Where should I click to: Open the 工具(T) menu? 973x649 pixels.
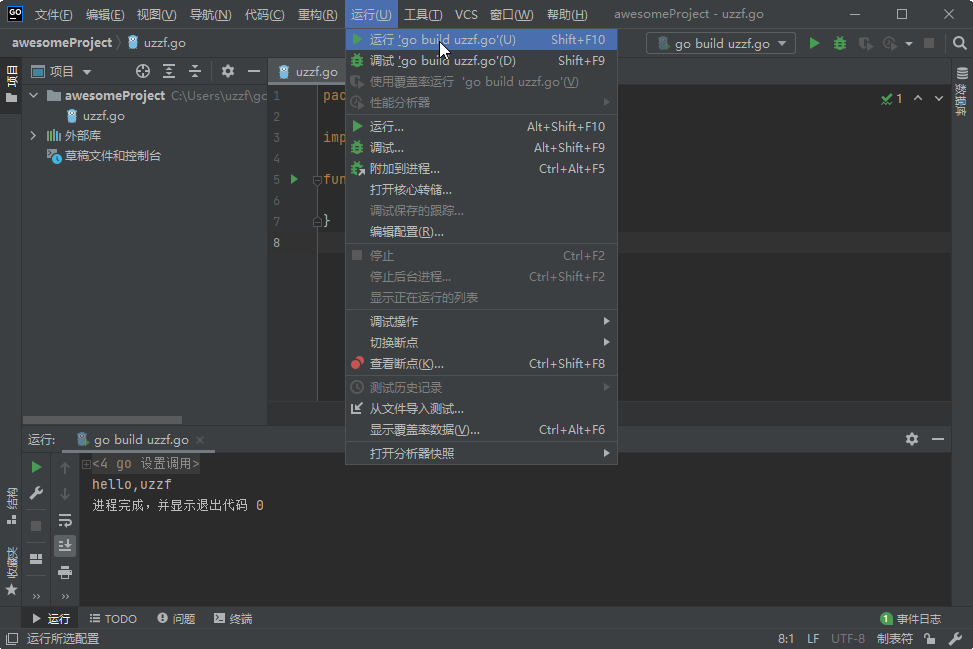423,14
